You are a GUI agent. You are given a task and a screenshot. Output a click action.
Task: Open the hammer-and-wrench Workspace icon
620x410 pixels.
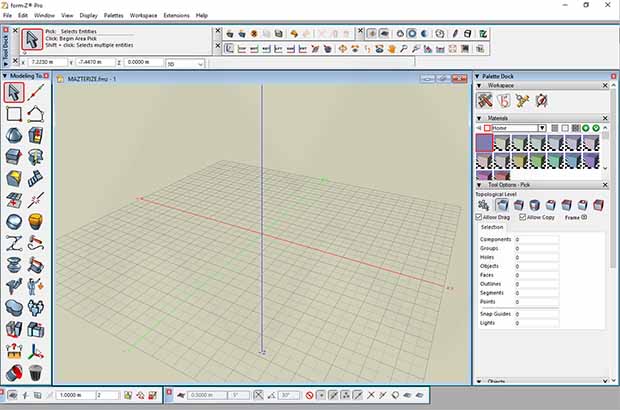click(x=484, y=101)
